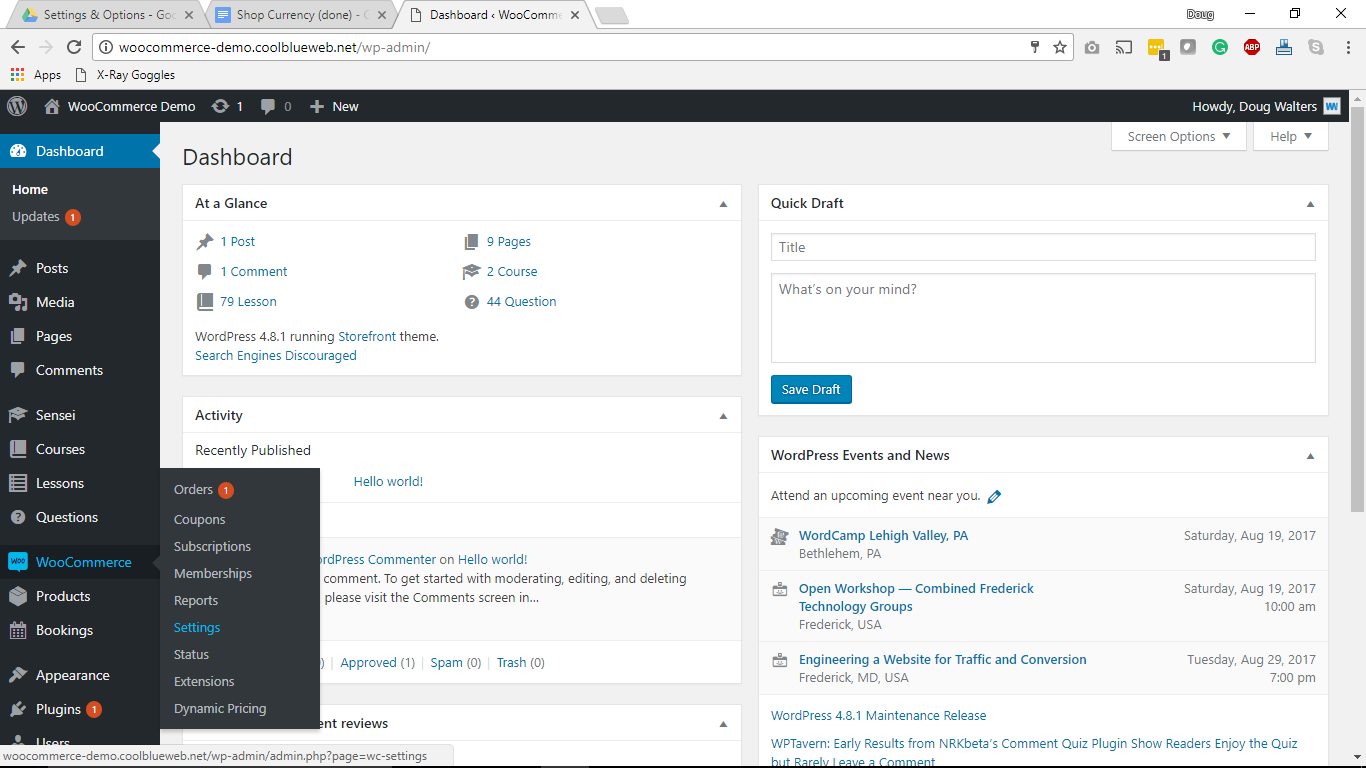
Task: Click the Courses book icon in sidebar
Action: pyautogui.click(x=18, y=449)
